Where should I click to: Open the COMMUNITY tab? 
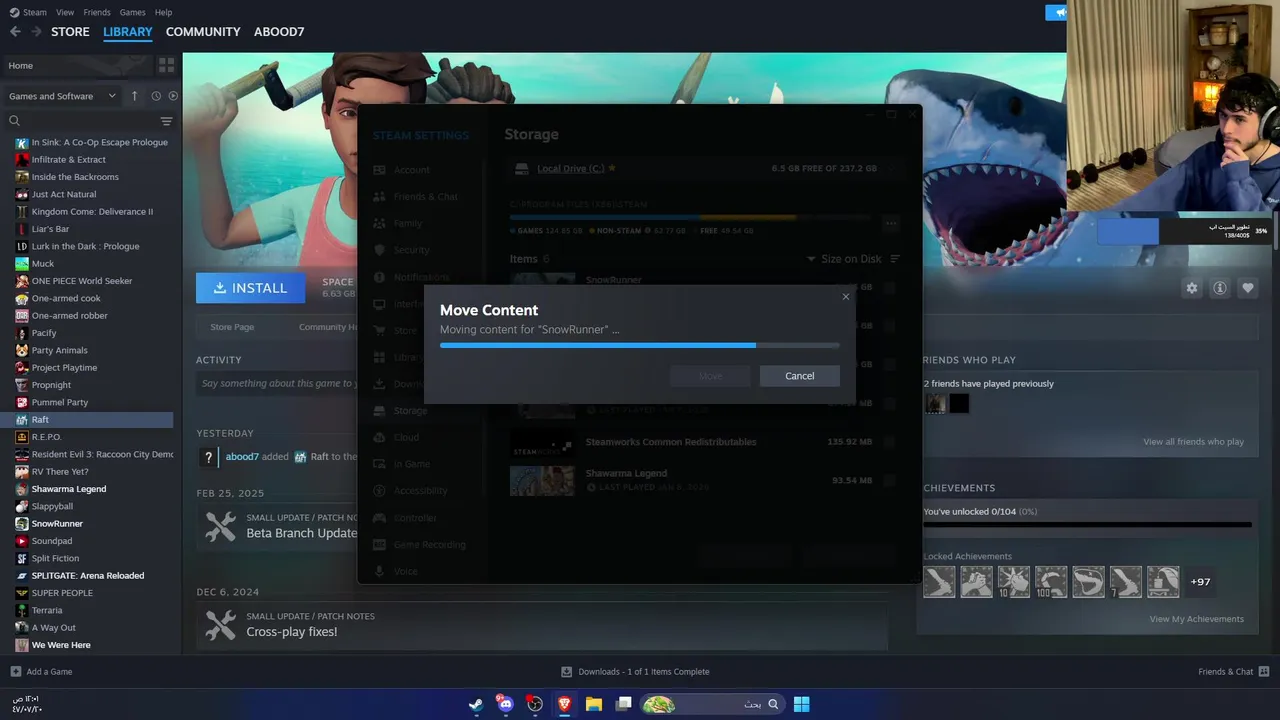(203, 32)
